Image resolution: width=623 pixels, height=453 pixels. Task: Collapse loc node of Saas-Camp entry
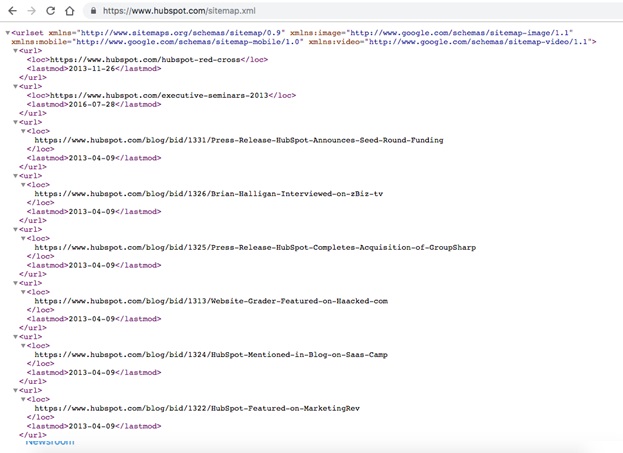tap(23, 346)
